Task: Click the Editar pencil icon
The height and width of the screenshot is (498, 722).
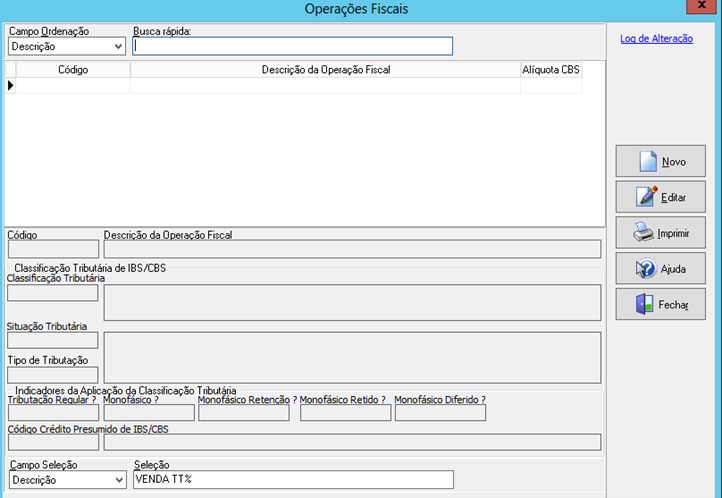Action: pyautogui.click(x=645, y=197)
